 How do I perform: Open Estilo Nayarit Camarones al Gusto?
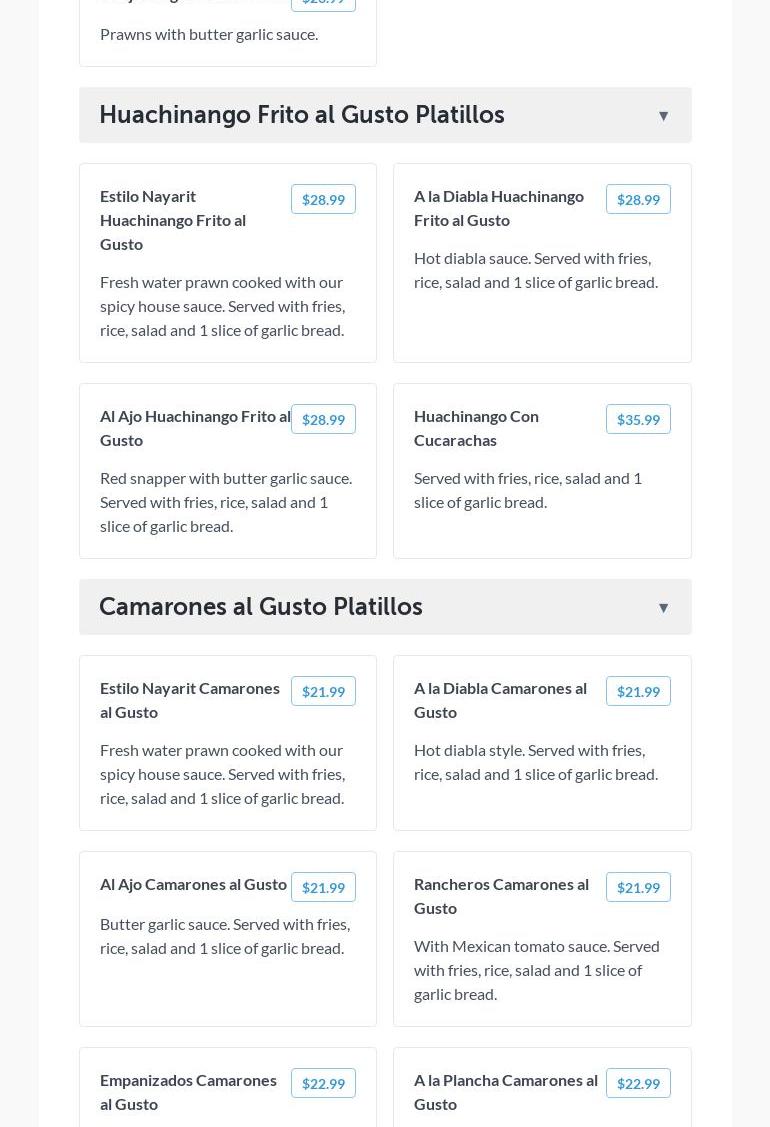[190, 700]
